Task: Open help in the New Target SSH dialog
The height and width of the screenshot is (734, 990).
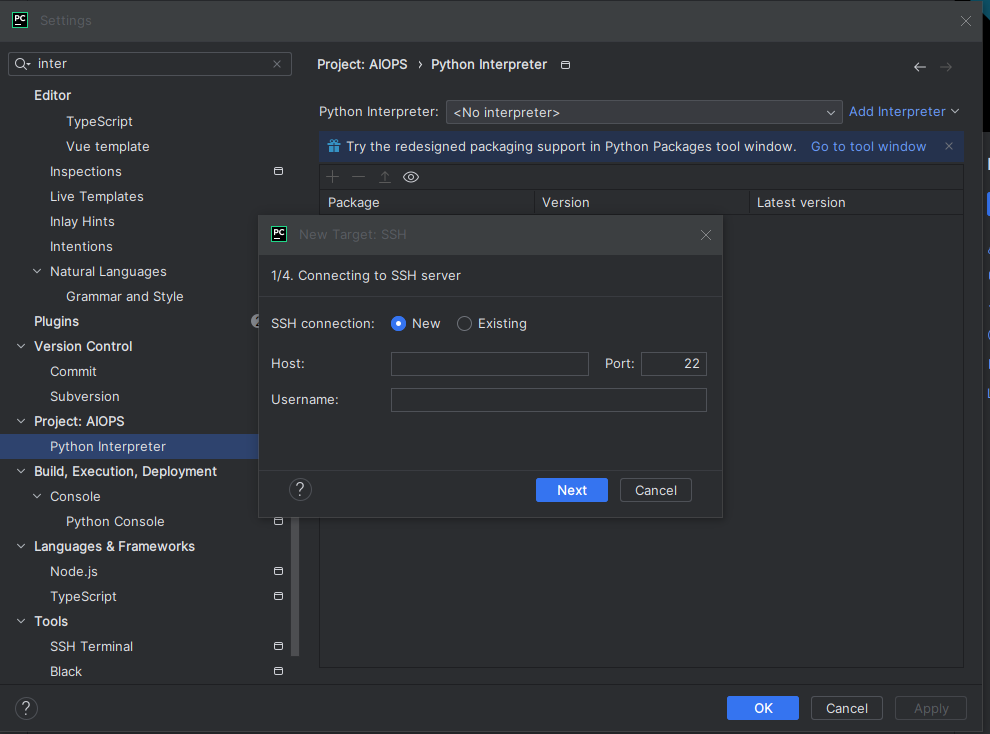Action: [x=300, y=489]
